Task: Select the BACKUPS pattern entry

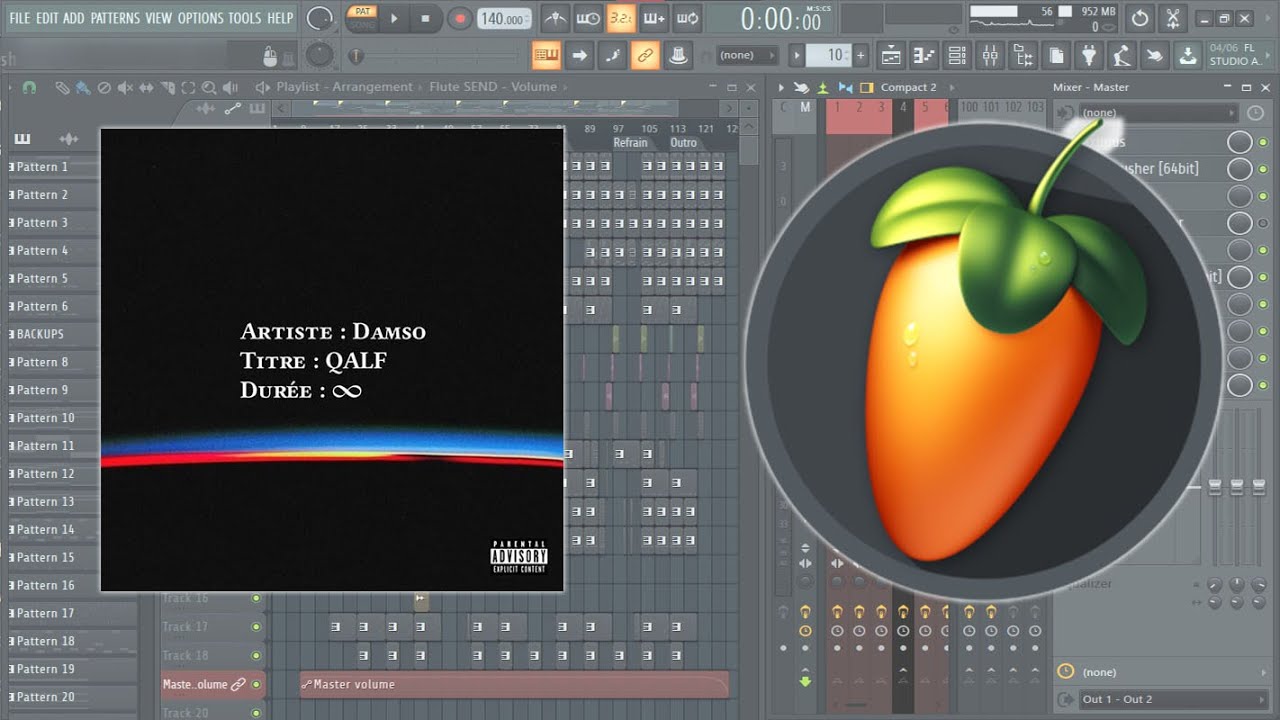Action: pos(53,334)
